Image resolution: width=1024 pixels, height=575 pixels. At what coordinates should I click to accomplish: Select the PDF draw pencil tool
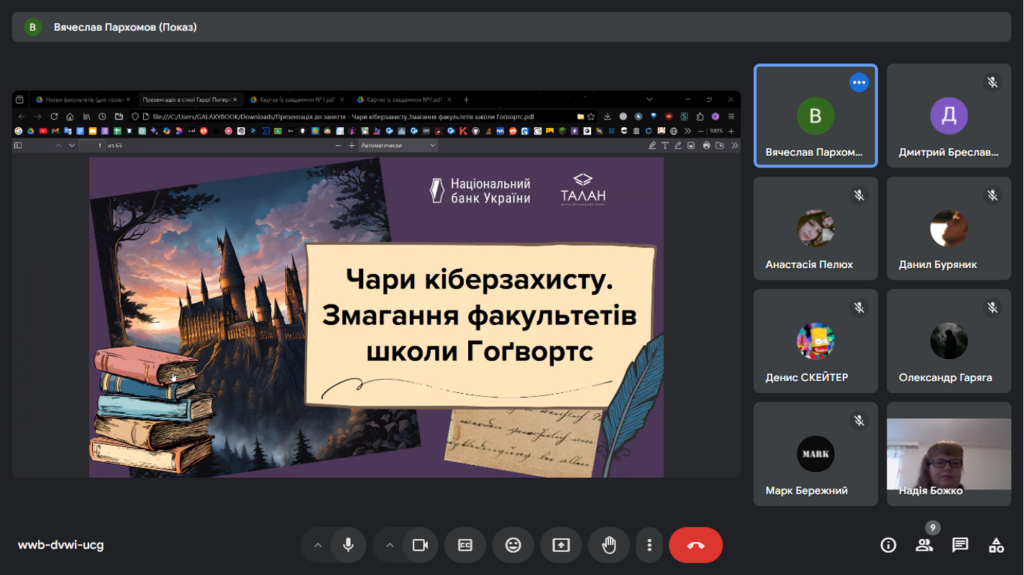(x=678, y=145)
